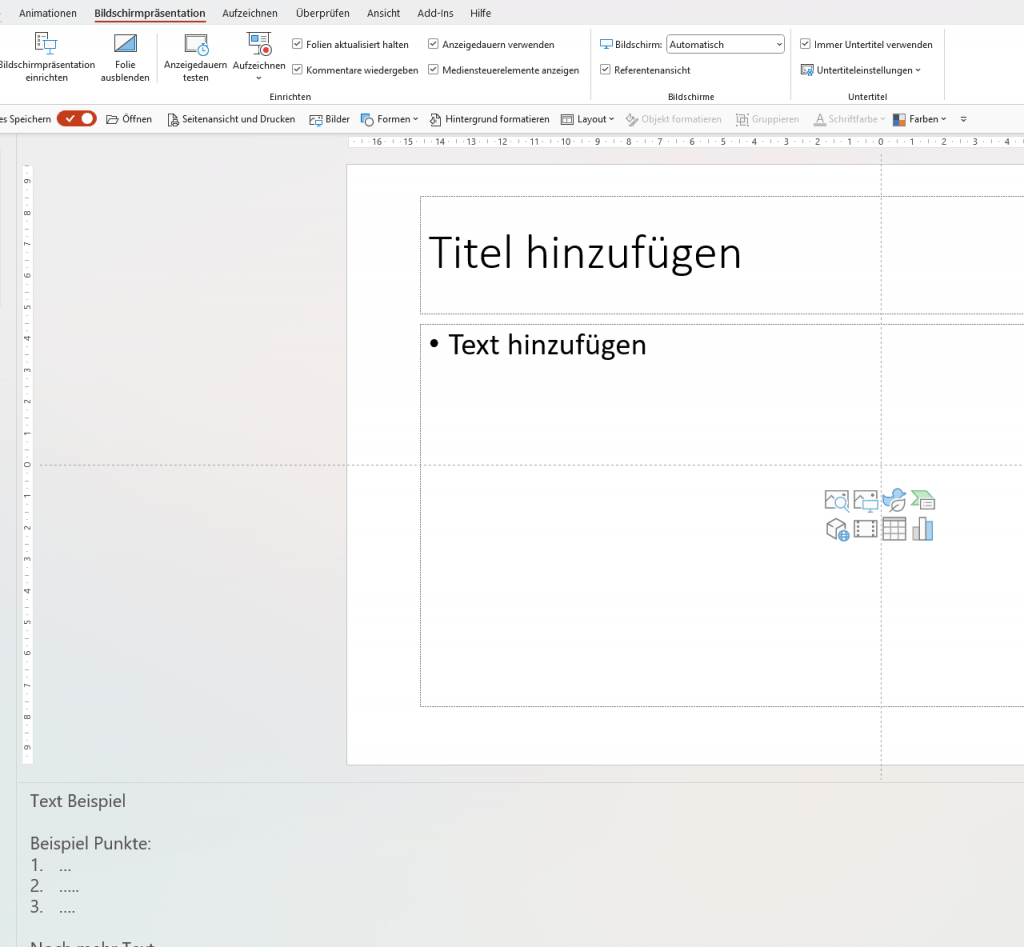Switch to the Überprüfen tab

[323, 13]
